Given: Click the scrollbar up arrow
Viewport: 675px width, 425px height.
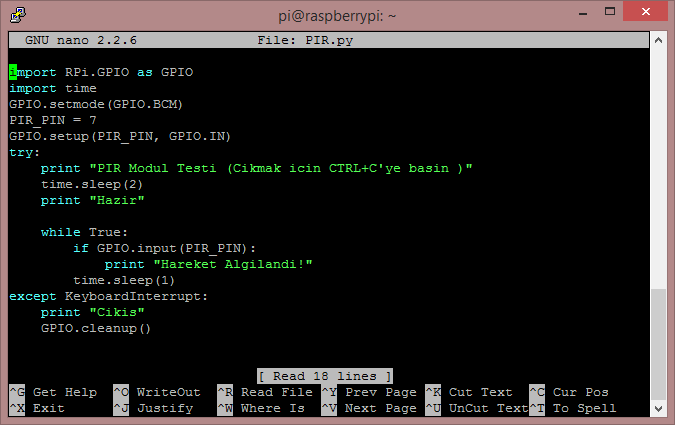Looking at the screenshot, I should point(658,40).
